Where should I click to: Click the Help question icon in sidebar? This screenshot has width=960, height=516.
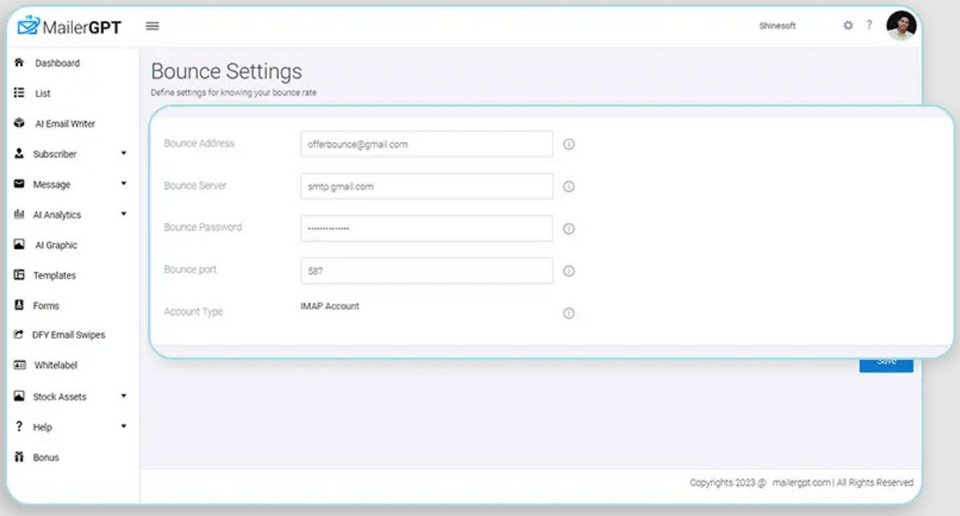tap(19, 426)
